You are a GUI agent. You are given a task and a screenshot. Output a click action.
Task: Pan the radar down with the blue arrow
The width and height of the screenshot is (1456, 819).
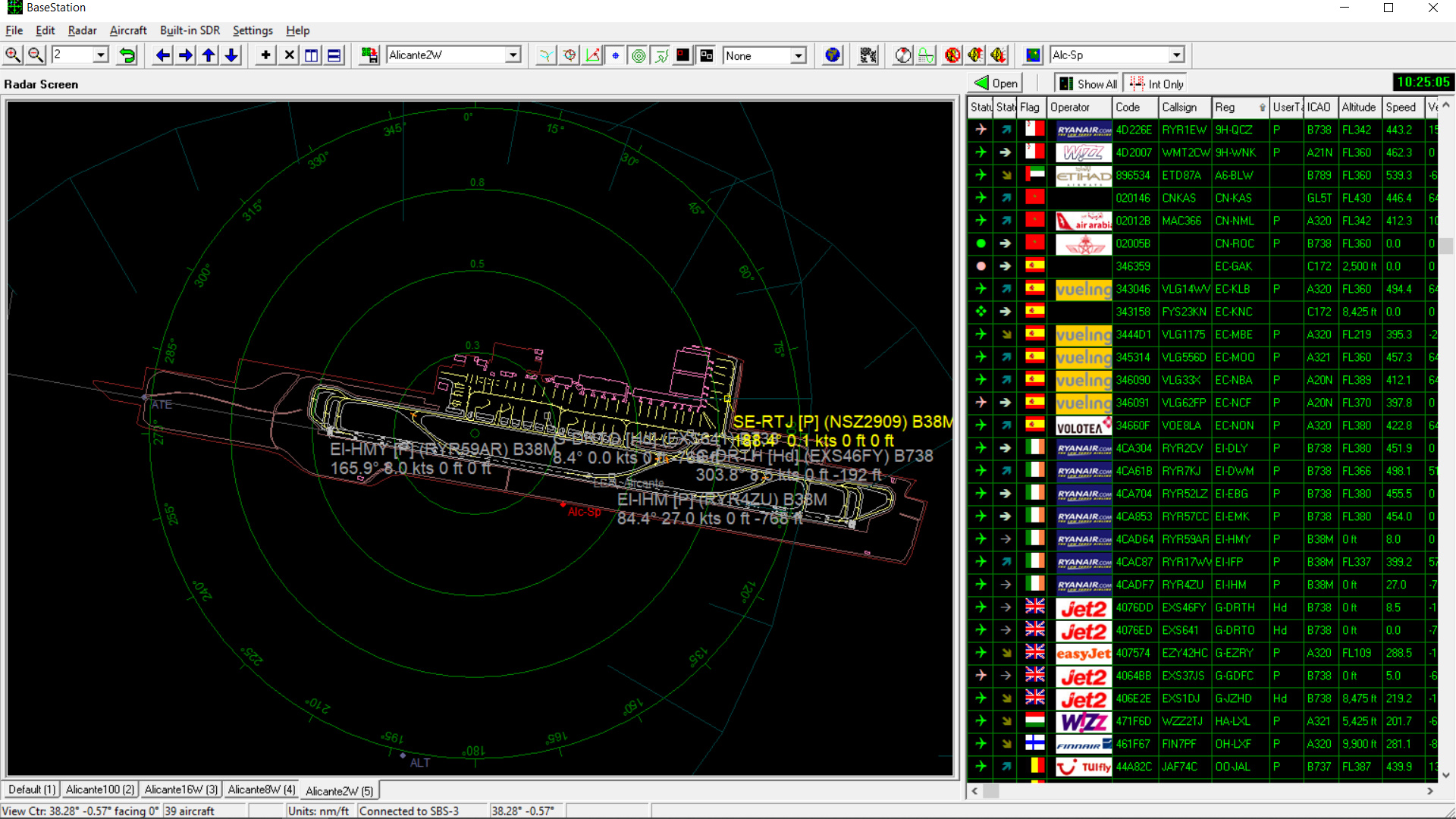(231, 55)
